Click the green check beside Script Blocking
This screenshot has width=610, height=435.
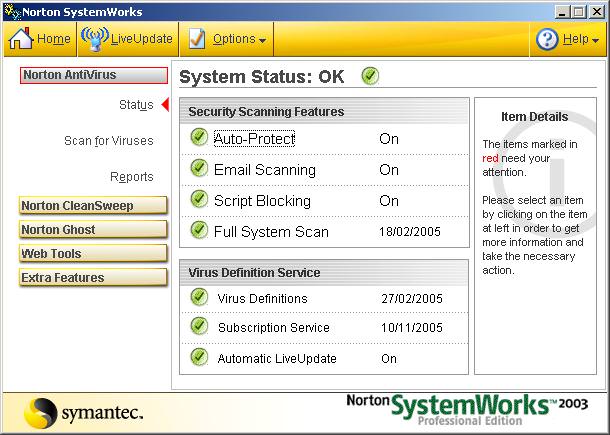199,199
